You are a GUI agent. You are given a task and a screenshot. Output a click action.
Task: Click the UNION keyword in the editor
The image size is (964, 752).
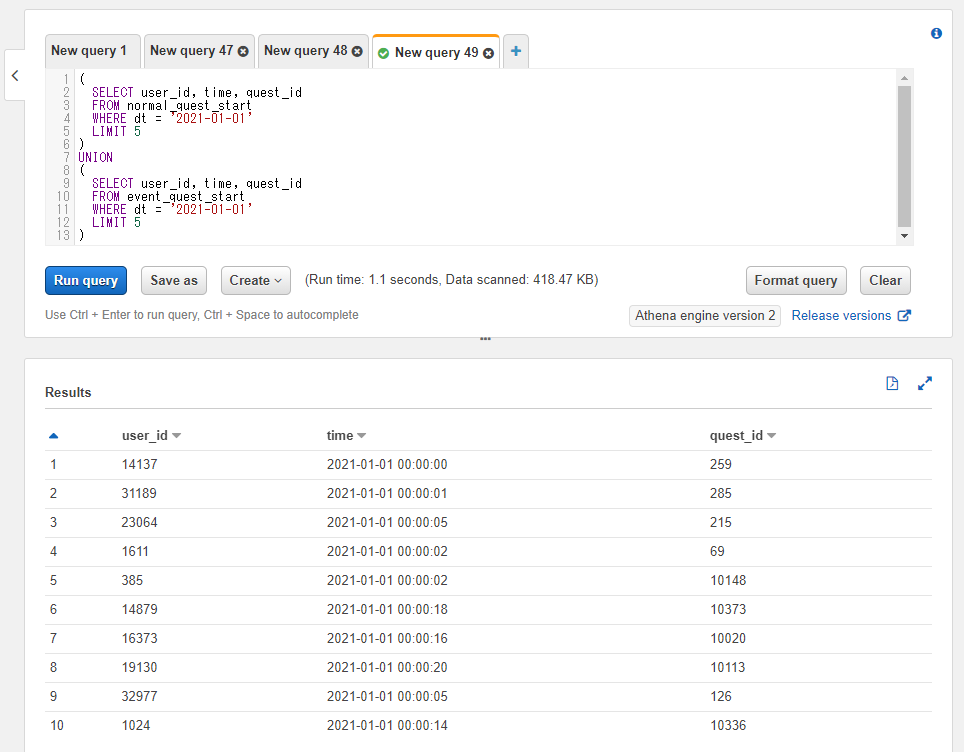(x=95, y=157)
